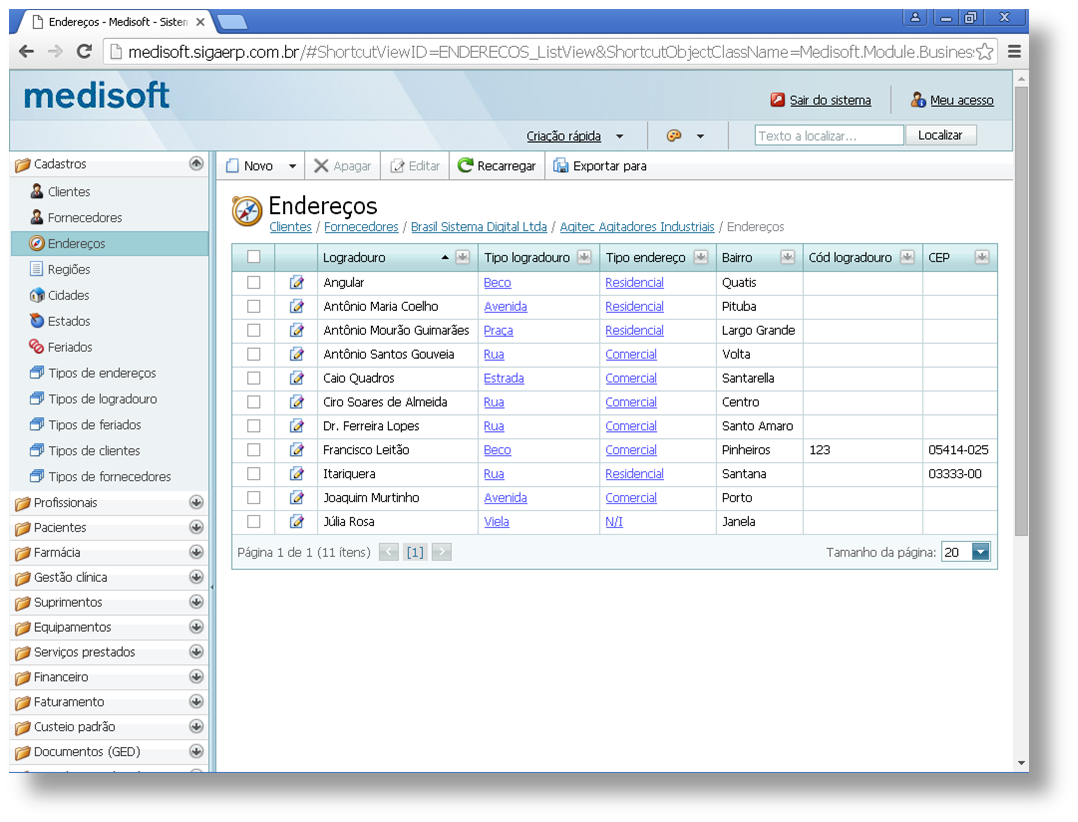This screenshot has width=1078, height=822.
Task: Open the page size dropdown
Action: pyautogui.click(x=980, y=552)
